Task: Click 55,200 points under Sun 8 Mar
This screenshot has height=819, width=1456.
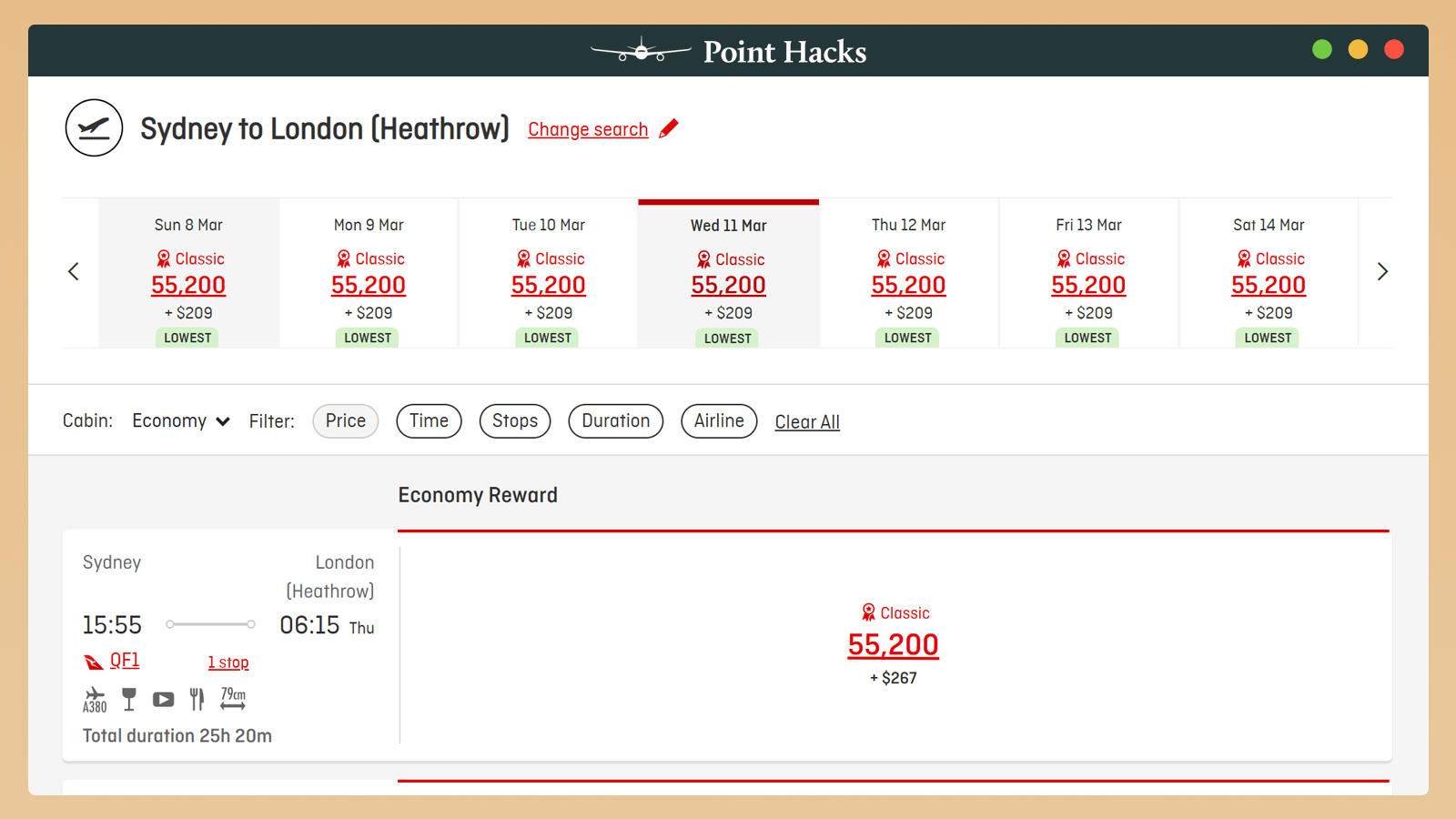Action: click(188, 286)
